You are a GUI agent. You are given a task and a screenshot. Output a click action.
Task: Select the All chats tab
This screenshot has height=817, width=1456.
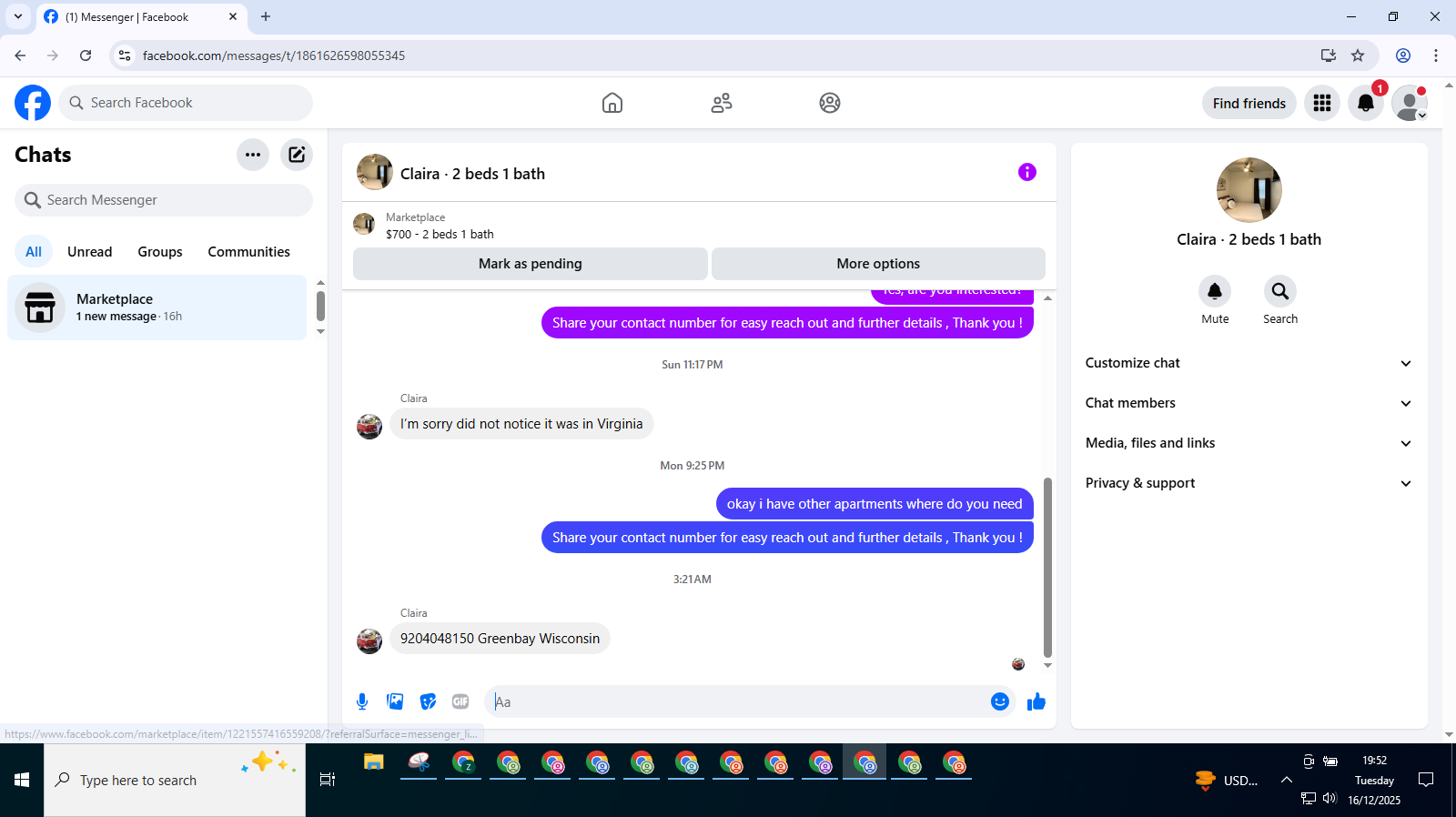[x=34, y=252]
